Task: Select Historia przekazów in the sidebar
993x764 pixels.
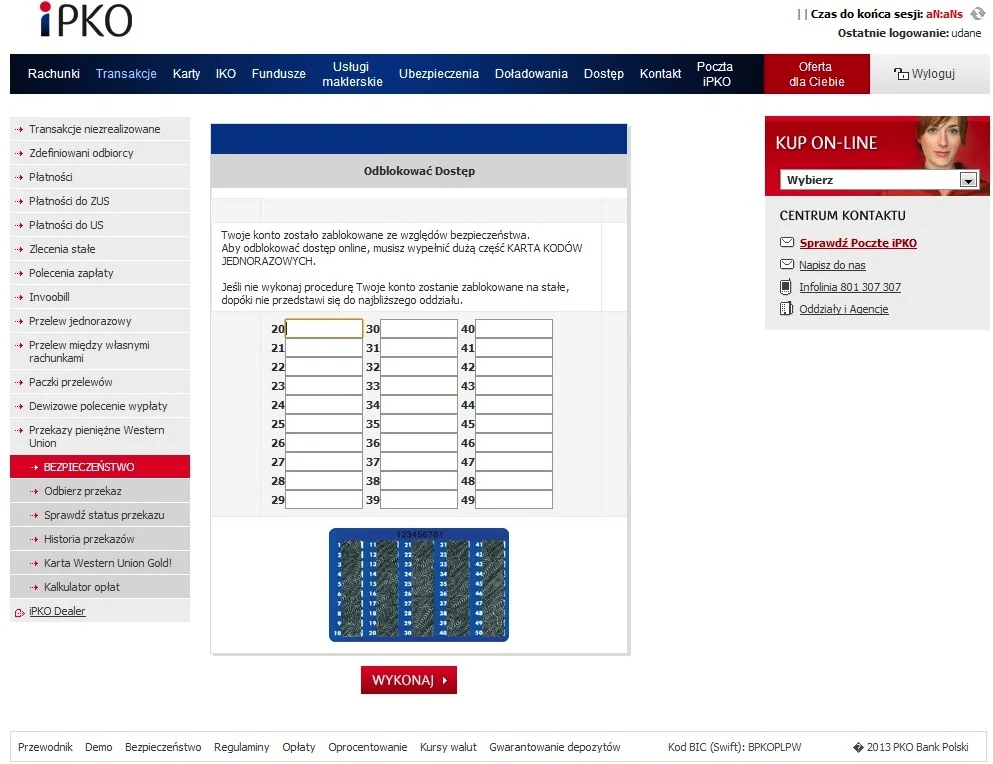Action: (89, 539)
